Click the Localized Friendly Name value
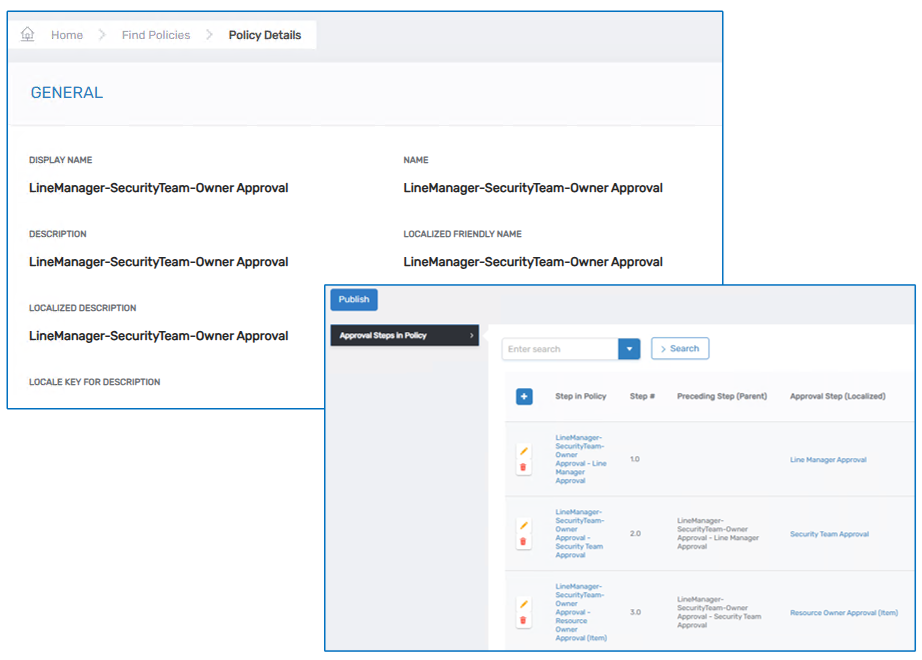The image size is (922, 660). click(533, 262)
